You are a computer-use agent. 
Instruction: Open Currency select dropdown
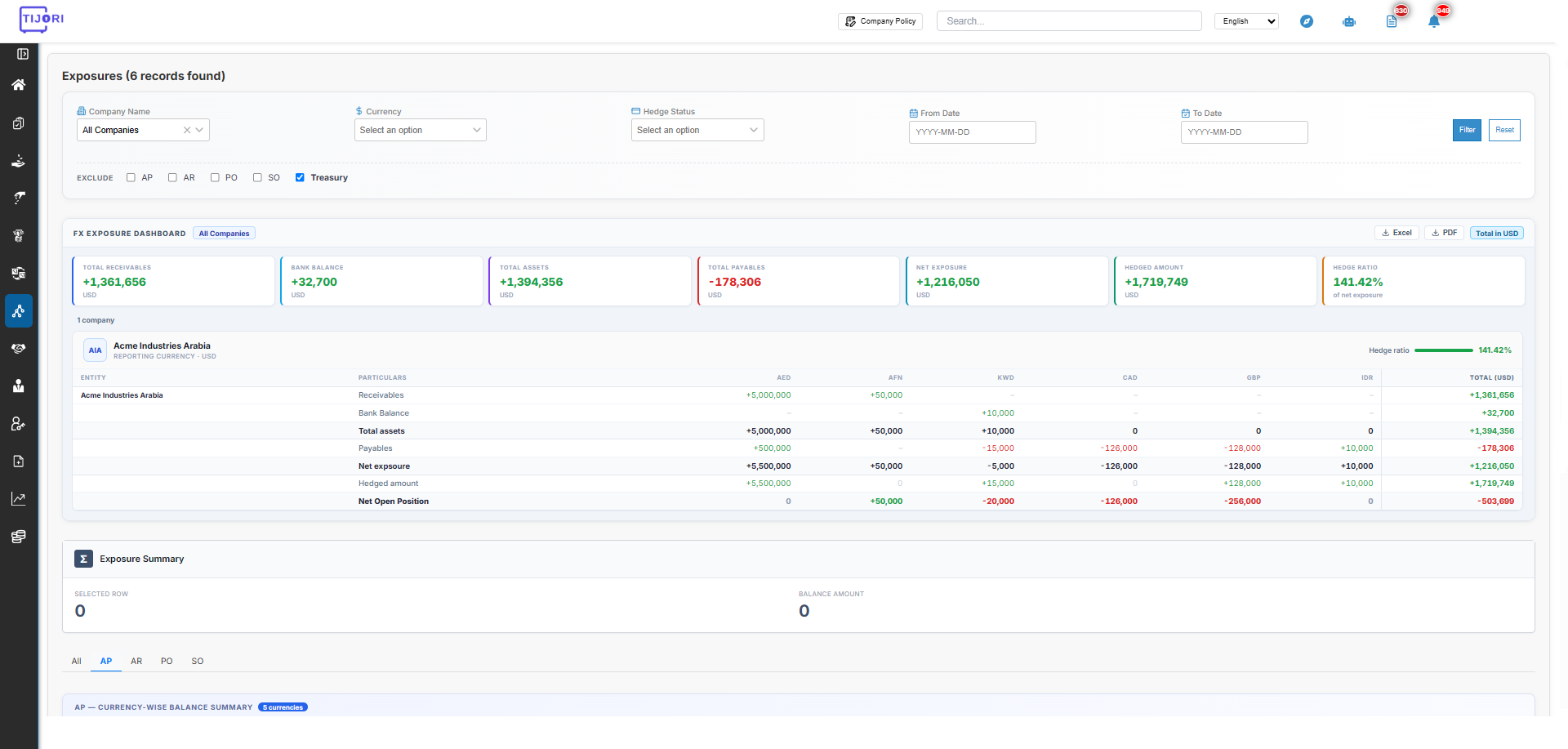click(420, 130)
